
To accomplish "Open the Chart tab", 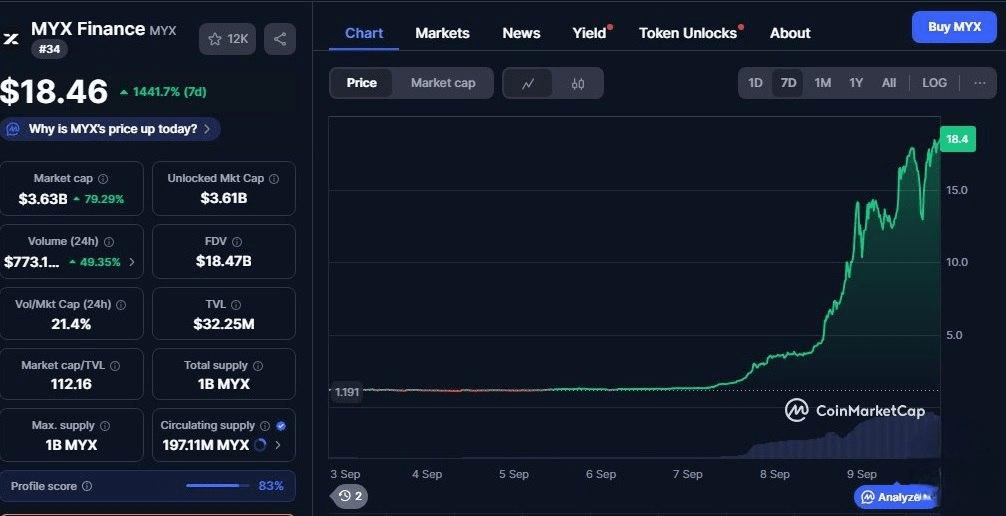I will (x=364, y=33).
